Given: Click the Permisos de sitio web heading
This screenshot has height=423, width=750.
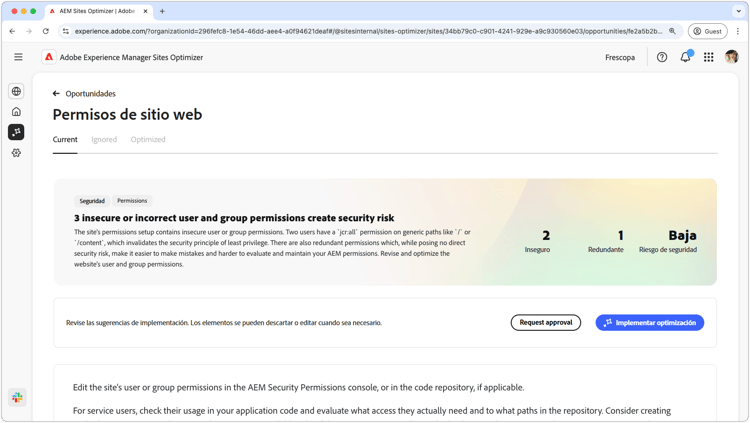Looking at the screenshot, I should 127,114.
